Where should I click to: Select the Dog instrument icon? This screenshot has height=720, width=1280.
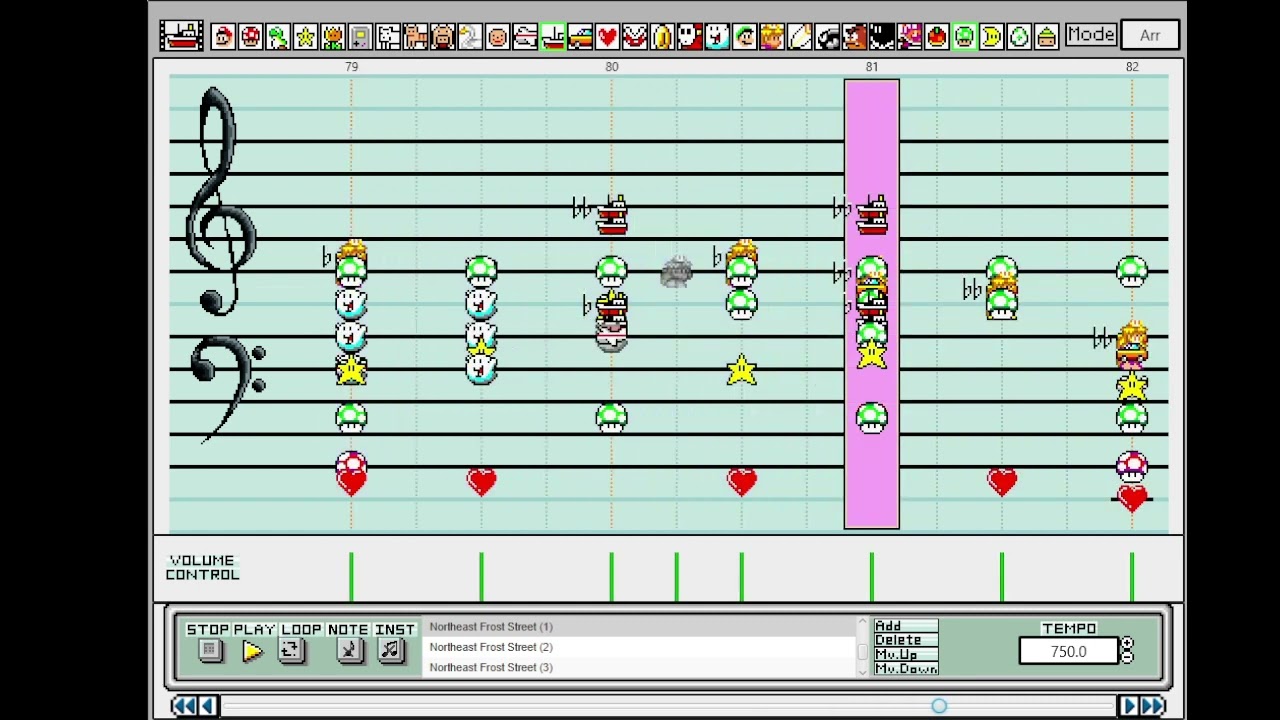[388, 36]
